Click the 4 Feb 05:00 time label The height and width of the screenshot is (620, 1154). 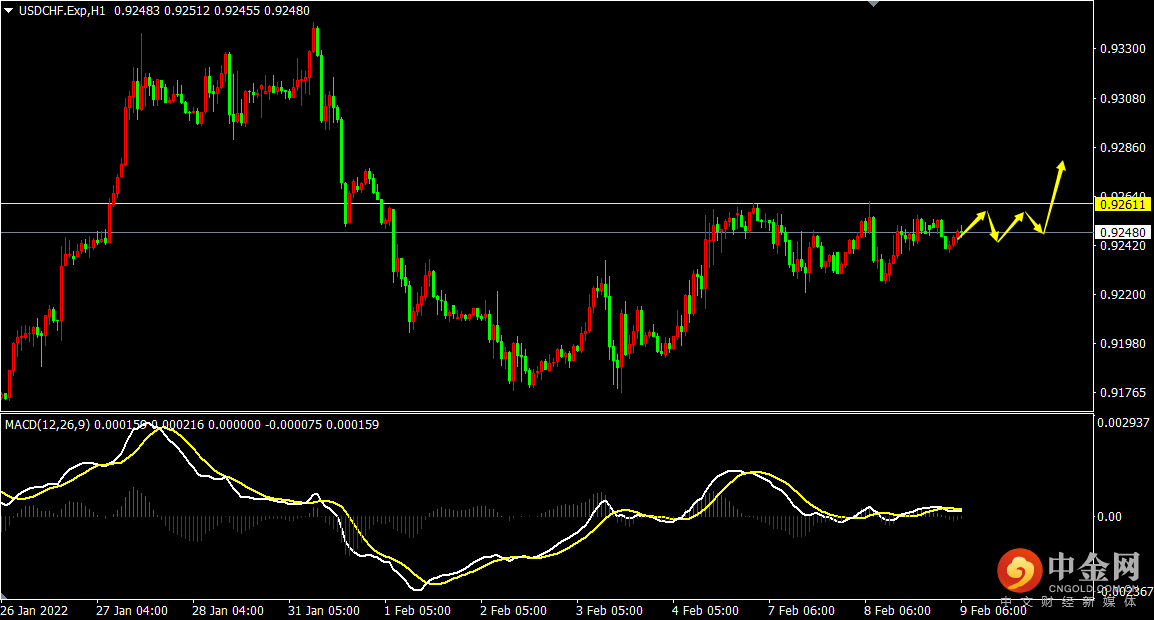(x=705, y=611)
